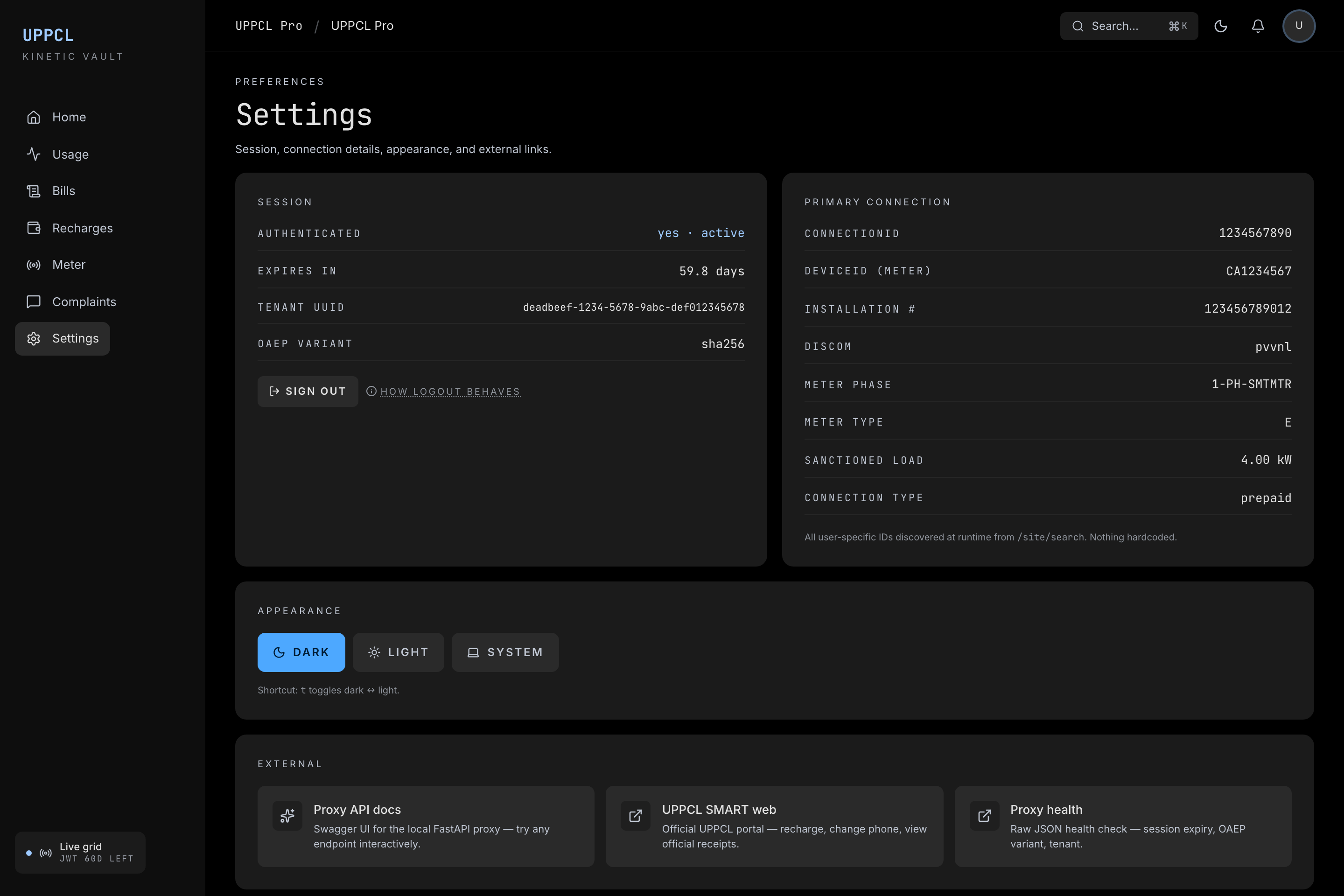Click the sparkle icon on Proxy API docs
Viewport: 1344px width, 896px height.
pos(287,815)
